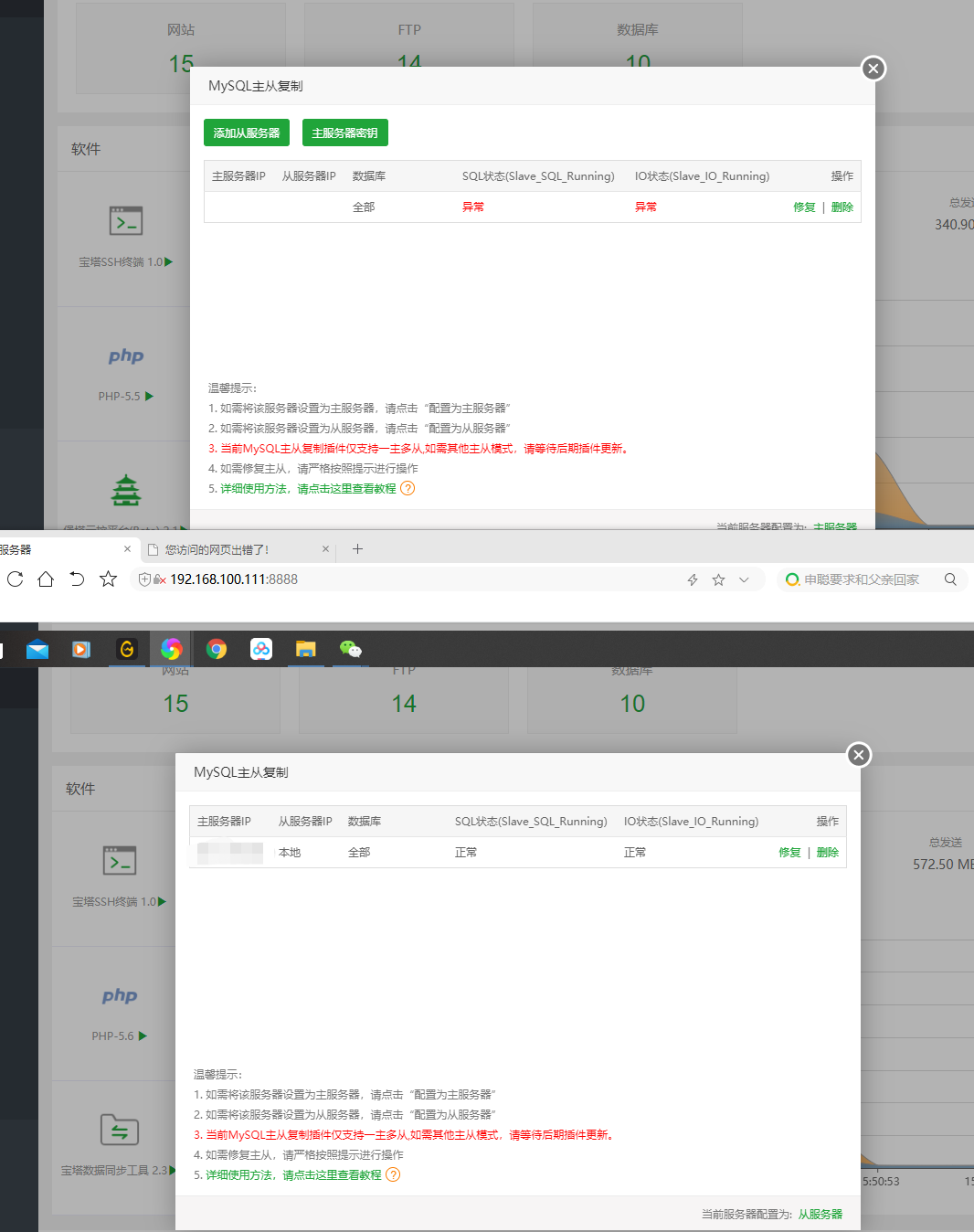Open a new browser tab with plus
This screenshot has height=1232, width=974.
coord(358,548)
